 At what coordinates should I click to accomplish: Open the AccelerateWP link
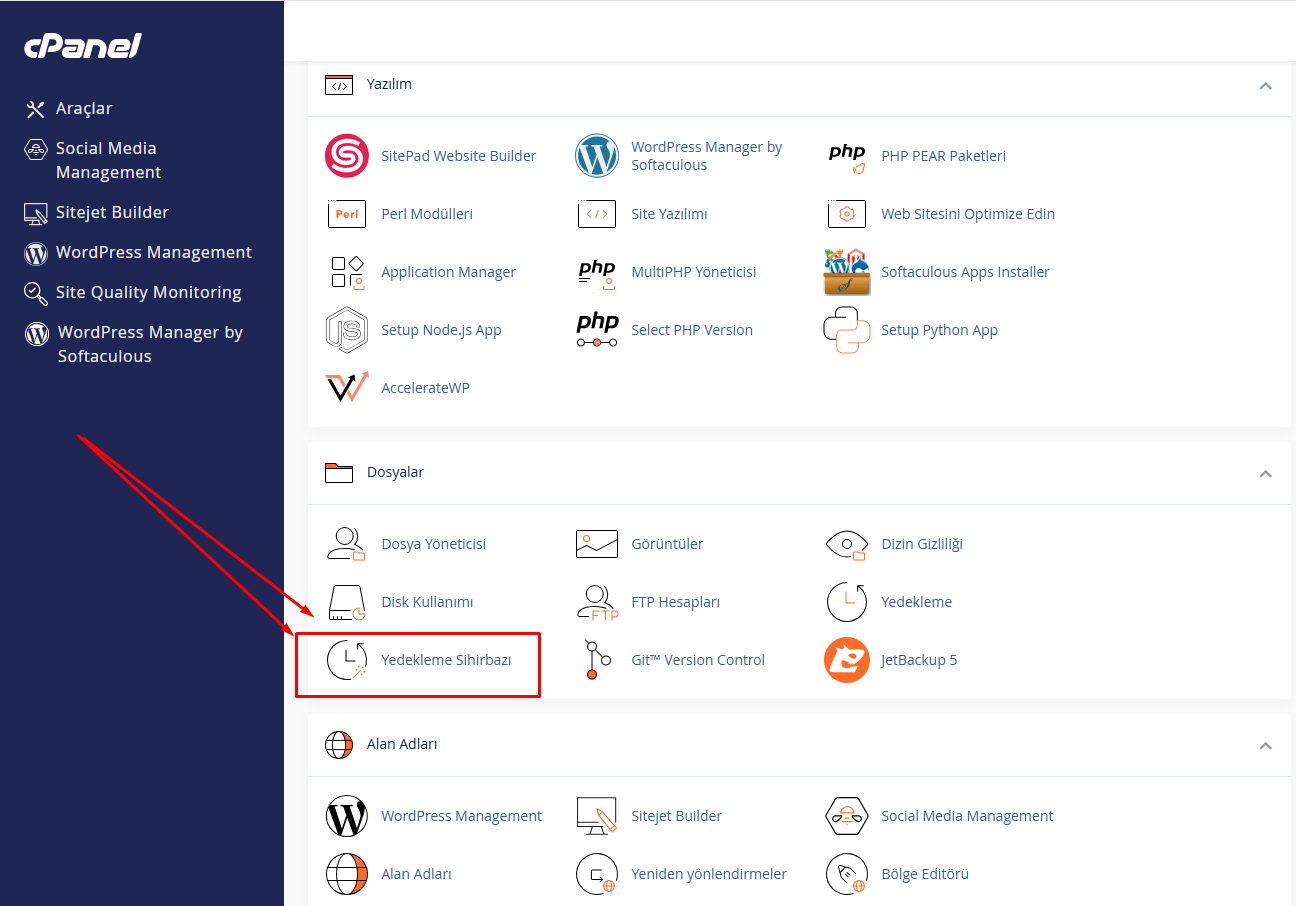tap(425, 388)
